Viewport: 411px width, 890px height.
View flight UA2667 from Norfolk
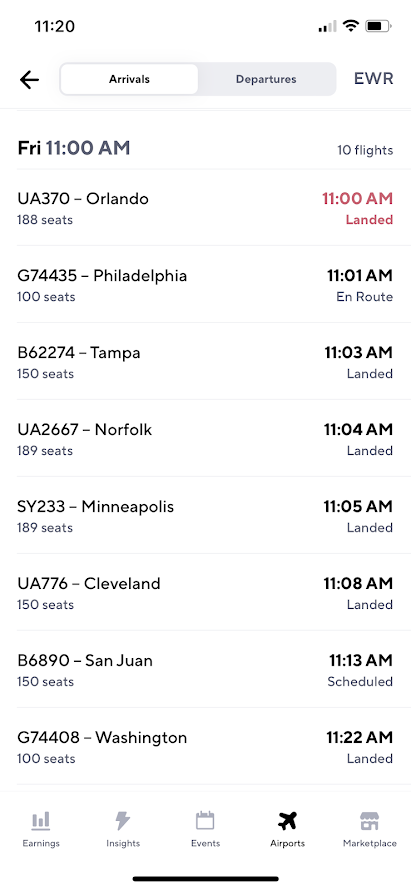tap(206, 438)
